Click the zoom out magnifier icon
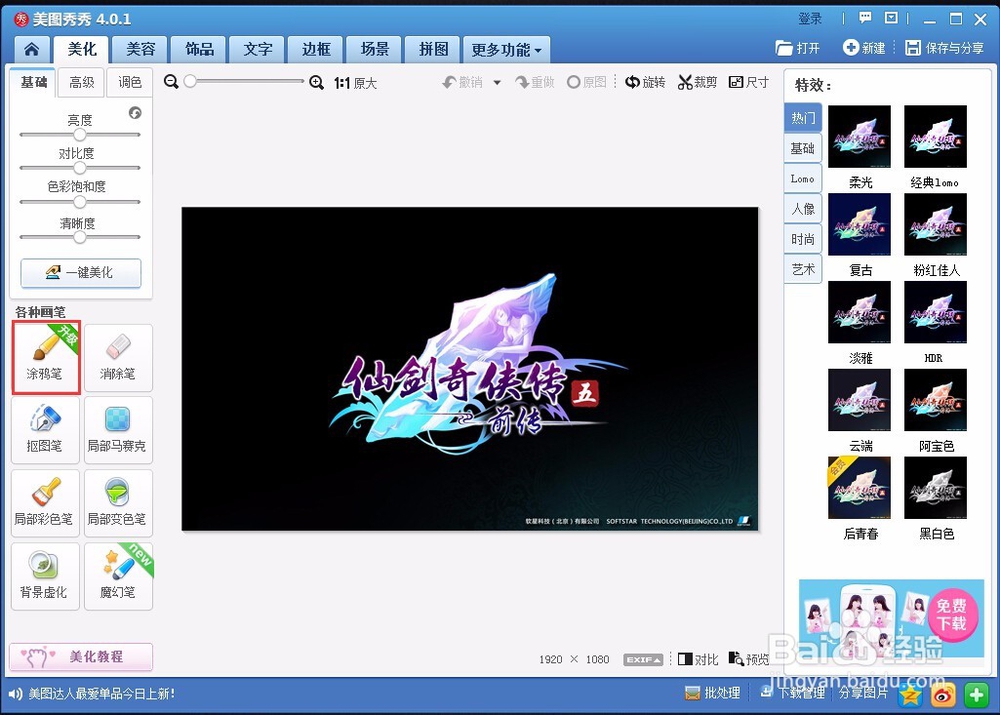The height and width of the screenshot is (715, 1000). (x=170, y=82)
